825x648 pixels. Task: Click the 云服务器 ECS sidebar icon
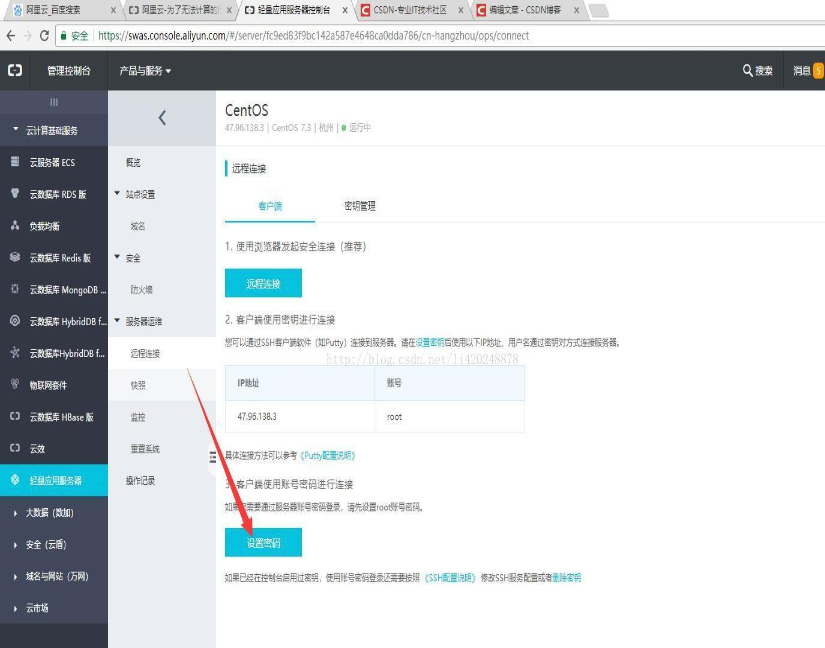pyautogui.click(x=15, y=161)
